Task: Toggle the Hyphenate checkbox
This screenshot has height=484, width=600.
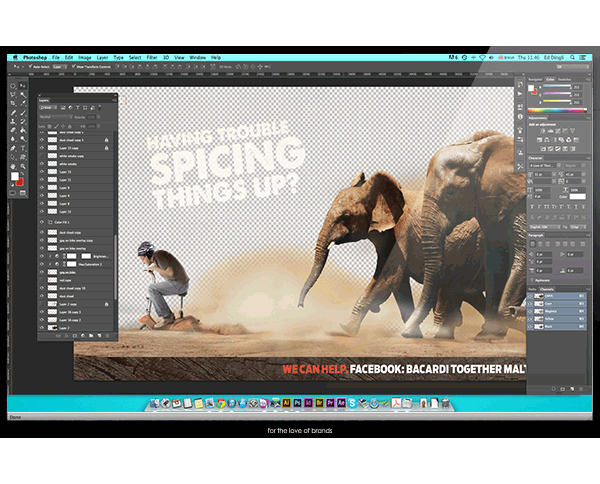Action: click(x=532, y=280)
